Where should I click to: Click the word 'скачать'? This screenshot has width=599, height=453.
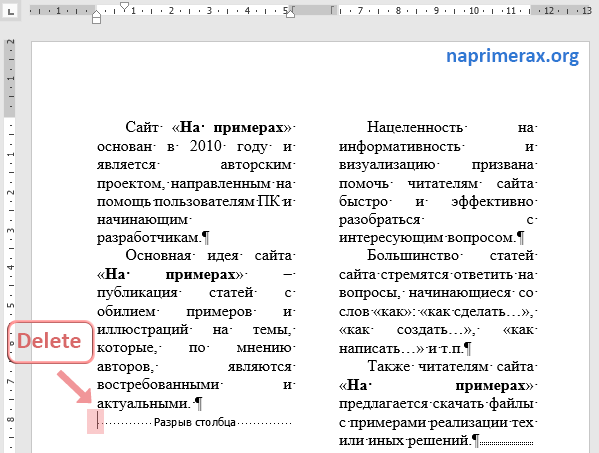460,404
